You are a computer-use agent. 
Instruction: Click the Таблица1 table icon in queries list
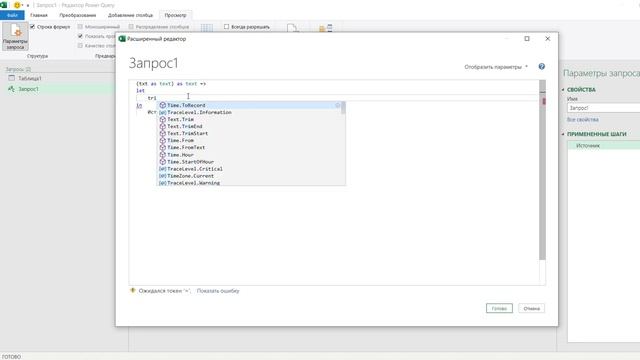(11, 78)
